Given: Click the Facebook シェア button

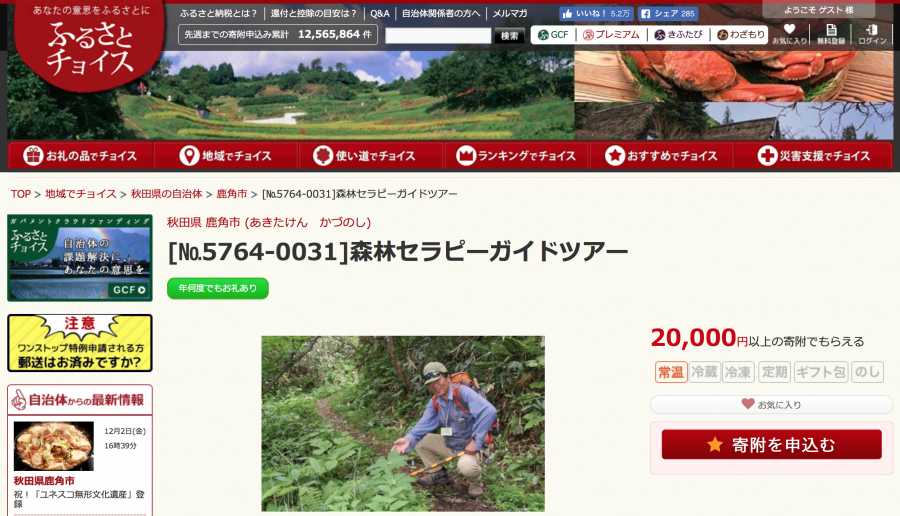Looking at the screenshot, I should (668, 14).
